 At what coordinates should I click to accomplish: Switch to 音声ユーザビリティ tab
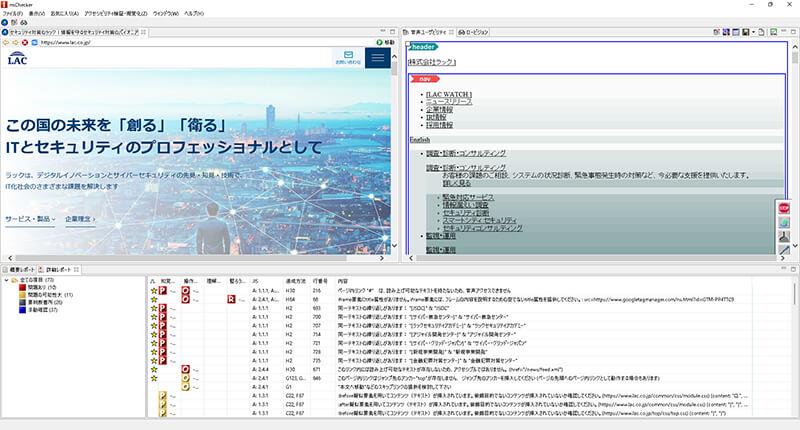click(x=428, y=32)
